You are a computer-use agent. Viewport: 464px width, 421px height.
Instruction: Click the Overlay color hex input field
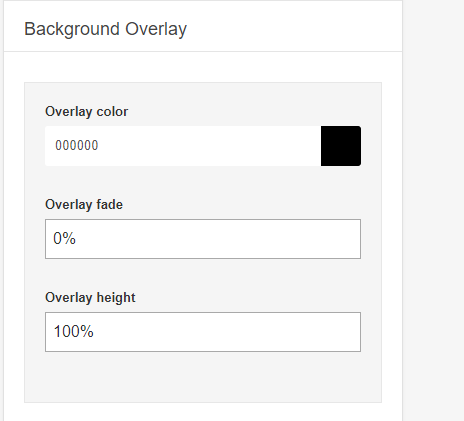pyautogui.click(x=183, y=146)
